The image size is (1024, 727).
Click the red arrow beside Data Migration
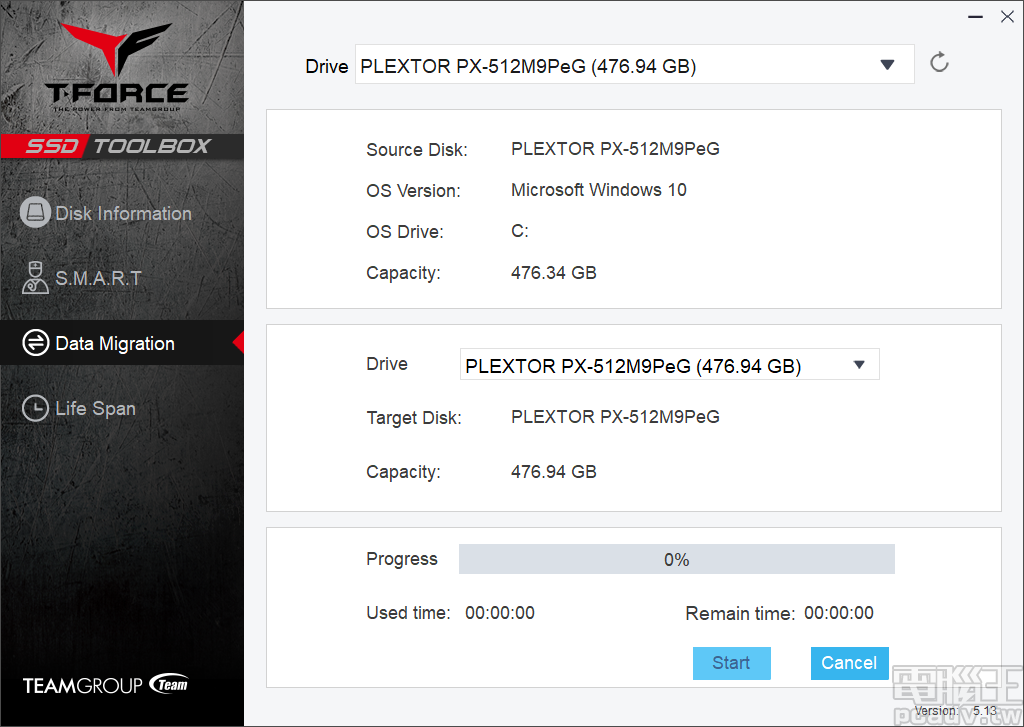pos(239,342)
